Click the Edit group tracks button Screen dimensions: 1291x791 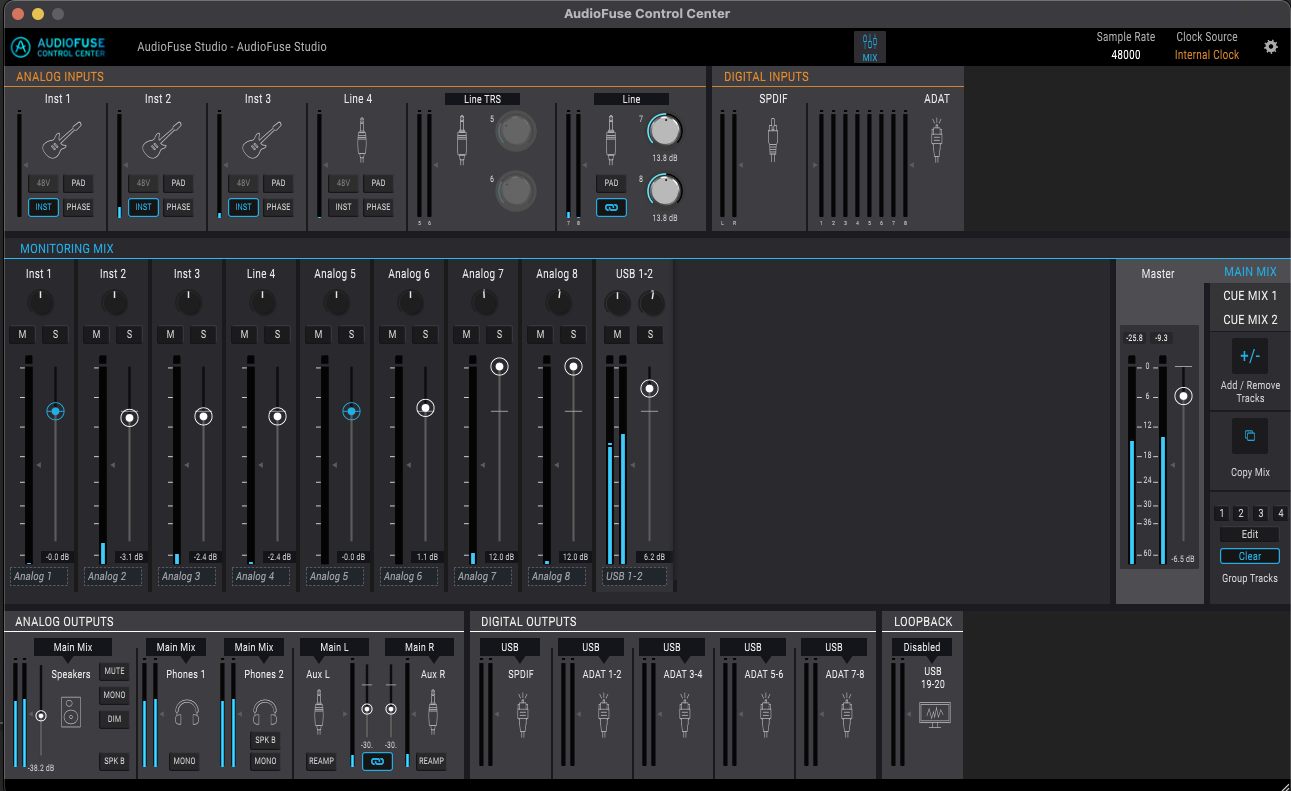1249,534
